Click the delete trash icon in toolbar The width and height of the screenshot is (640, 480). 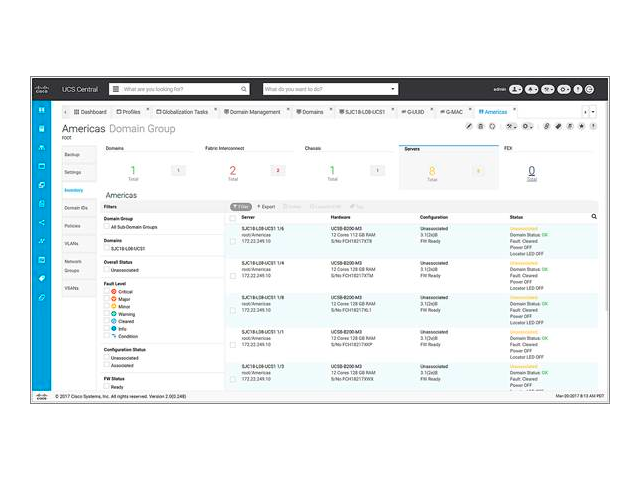pyautogui.click(x=480, y=127)
